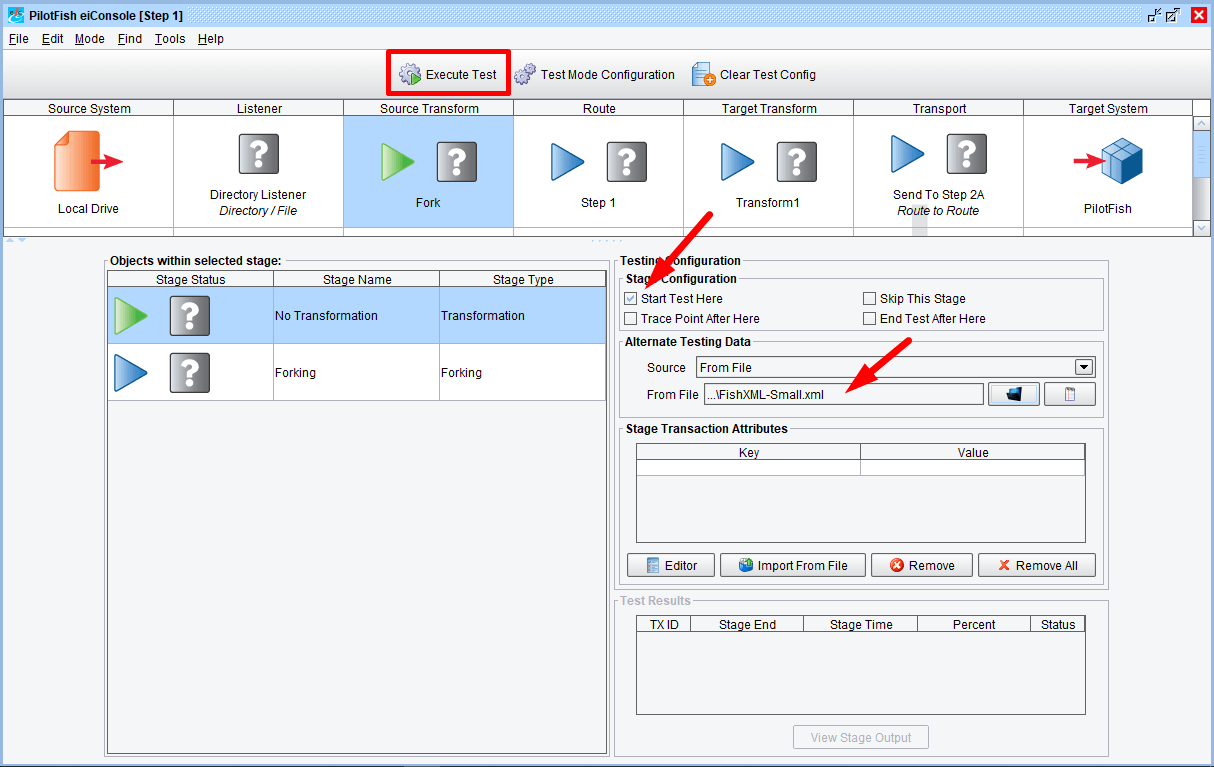1214x767 pixels.
Task: Click scroll down arrow of pipeline scrollbar
Action: [x=1202, y=228]
